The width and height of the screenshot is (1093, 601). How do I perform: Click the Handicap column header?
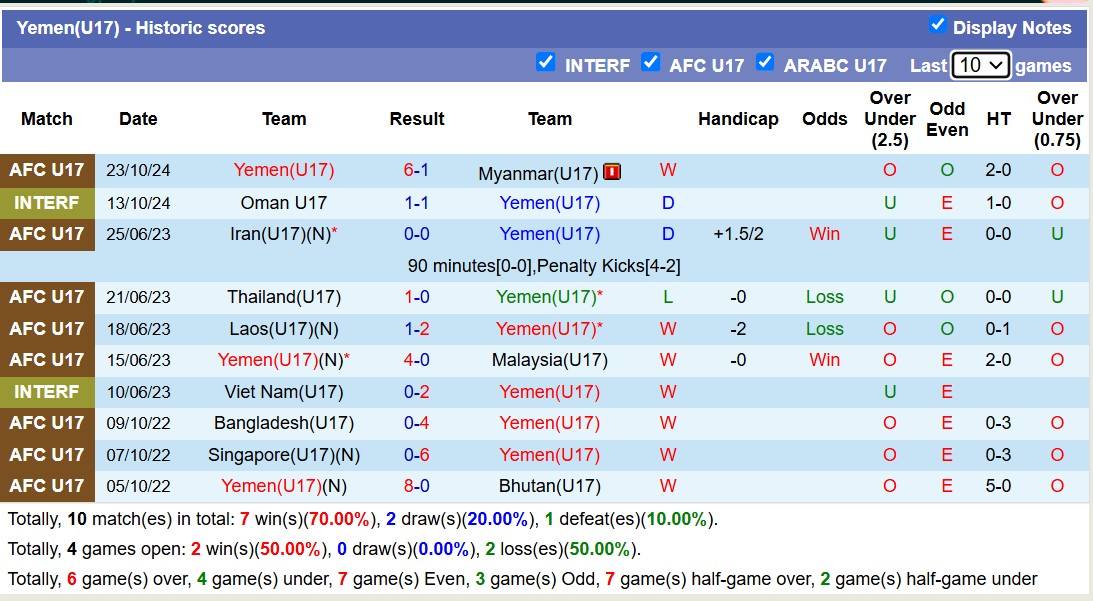coord(738,119)
